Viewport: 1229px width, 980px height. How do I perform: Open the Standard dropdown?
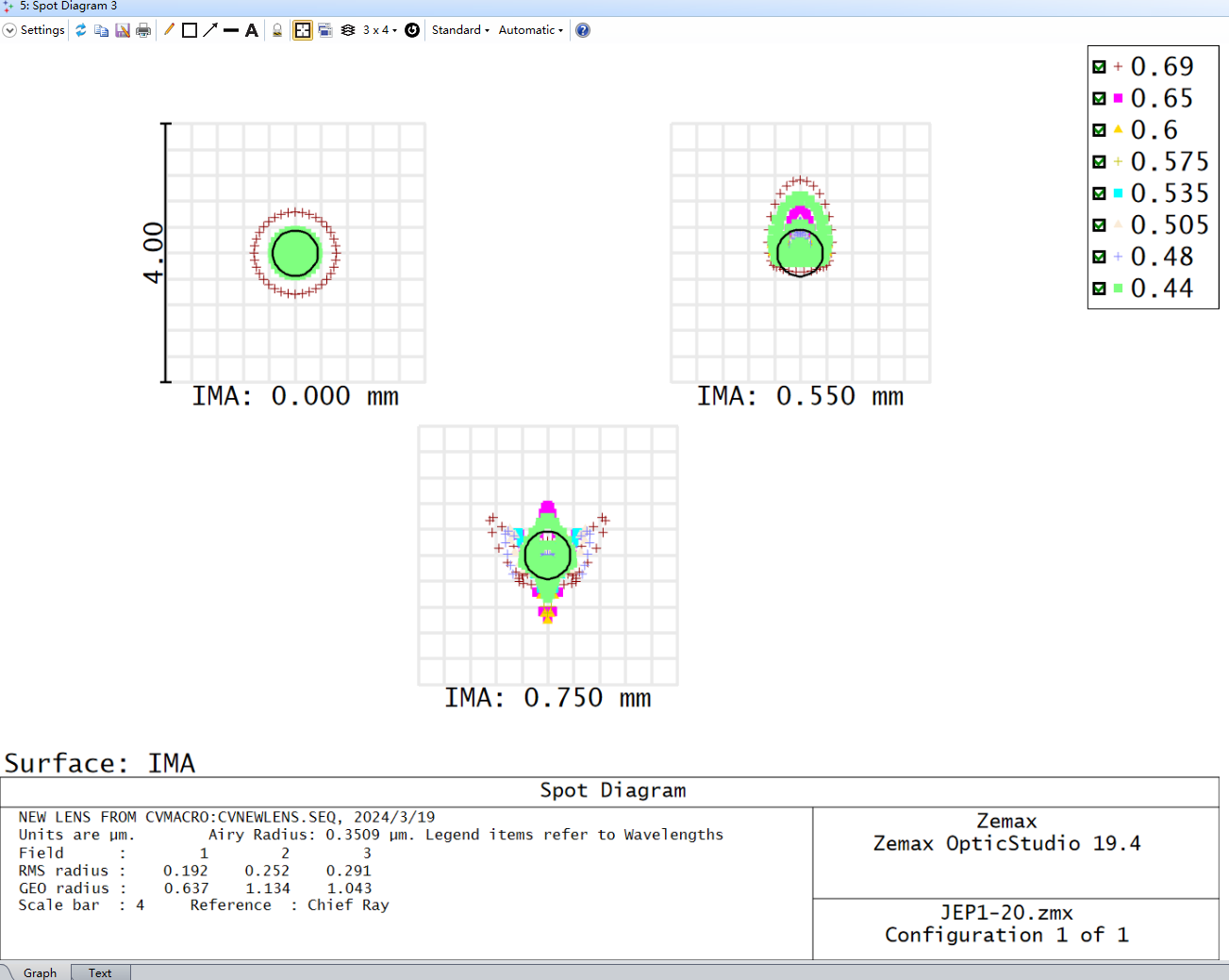point(460,30)
